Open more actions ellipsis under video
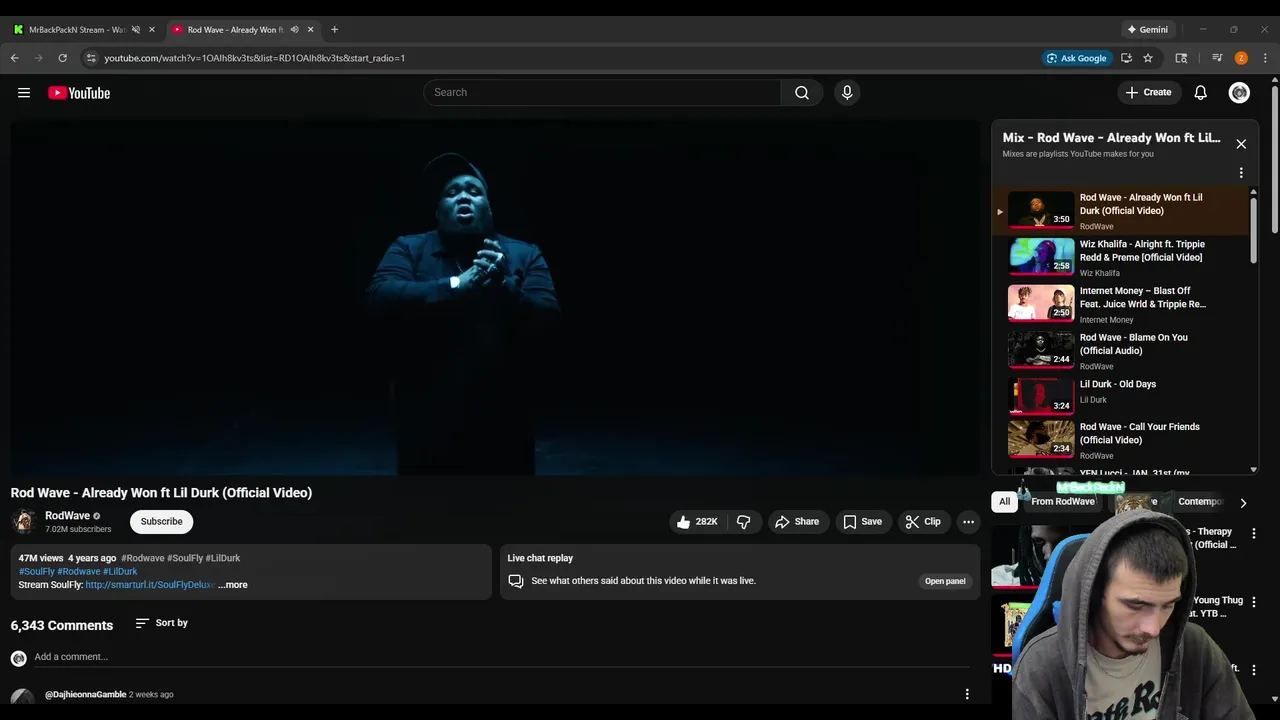Screen dimensions: 1280x720 968,522
